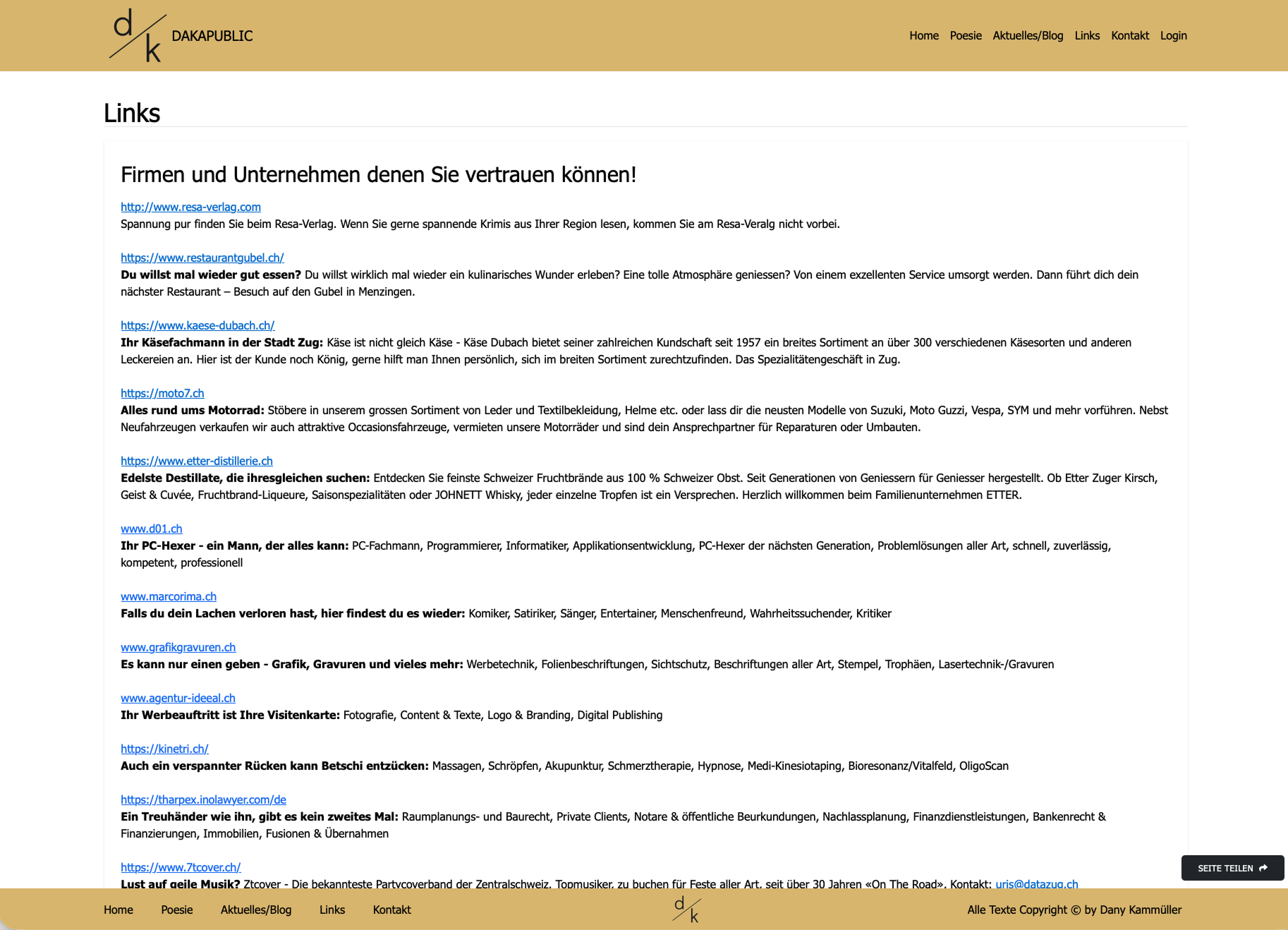Click Login in the header
Screen dimensions: 1288x930
coord(1173,36)
